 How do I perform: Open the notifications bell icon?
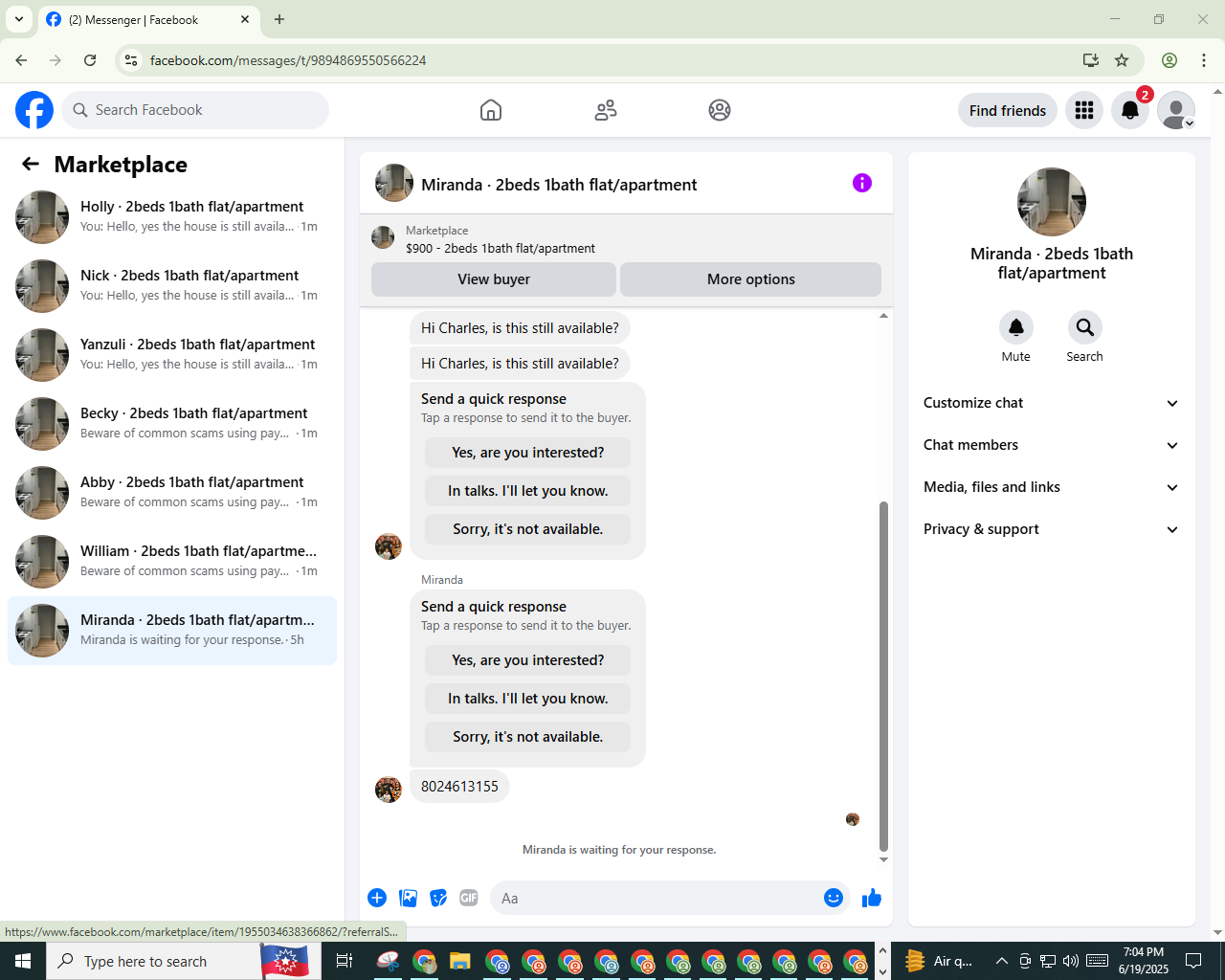click(x=1130, y=110)
